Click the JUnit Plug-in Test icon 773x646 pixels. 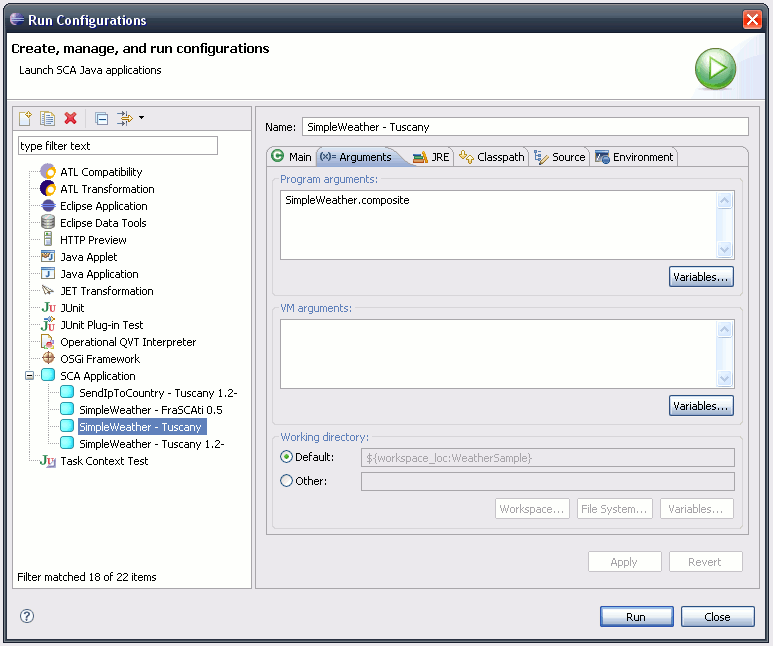[x=48, y=324]
